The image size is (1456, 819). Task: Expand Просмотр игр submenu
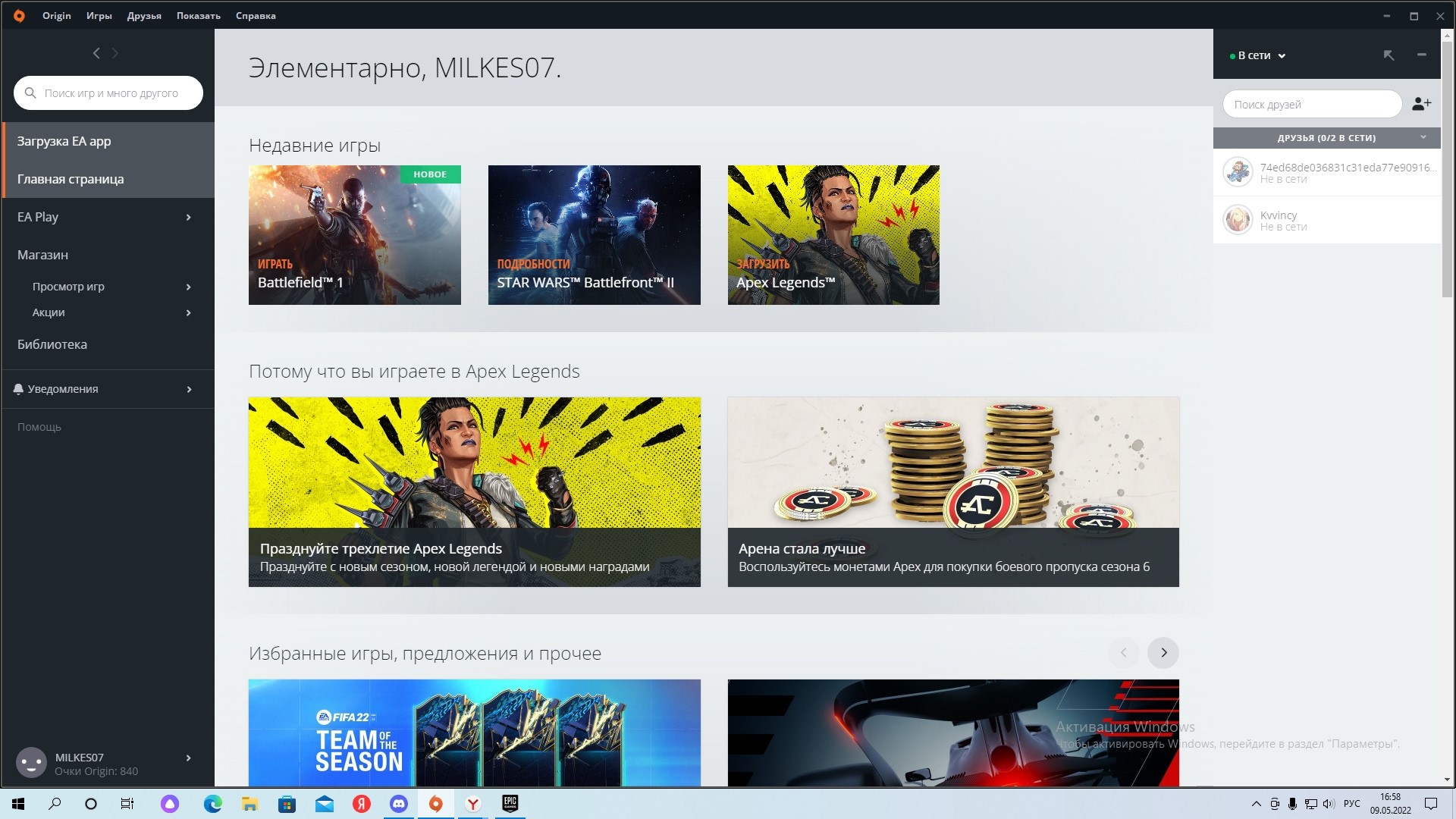188,287
